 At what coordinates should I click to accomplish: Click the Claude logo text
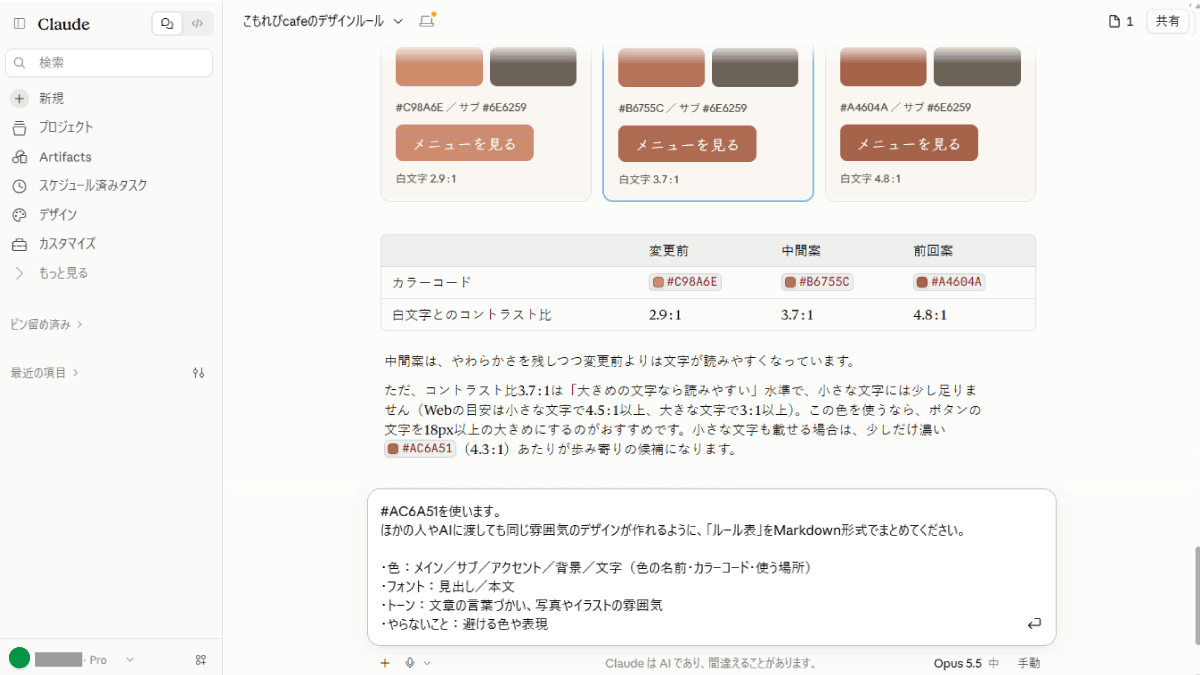tap(64, 24)
